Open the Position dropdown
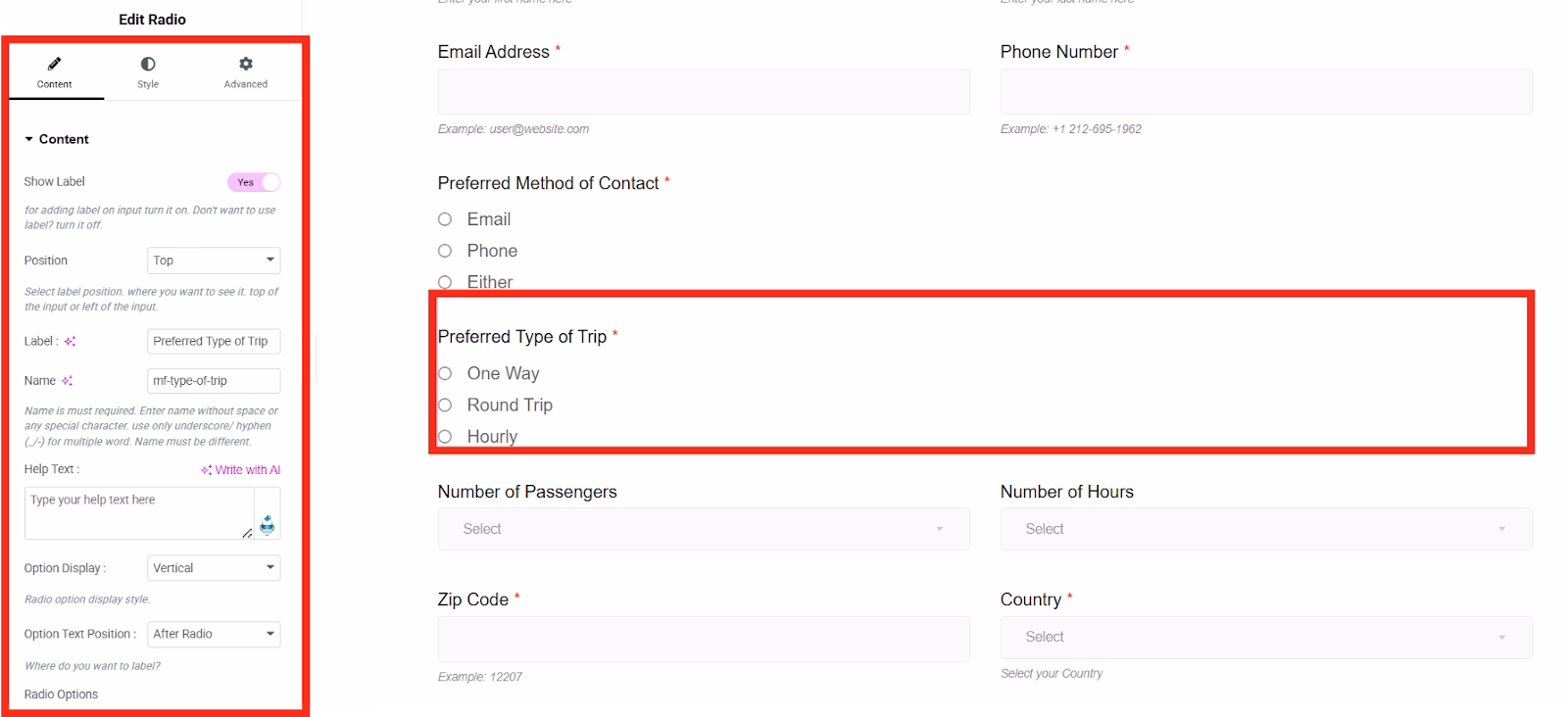The width and height of the screenshot is (1568, 717). point(214,261)
